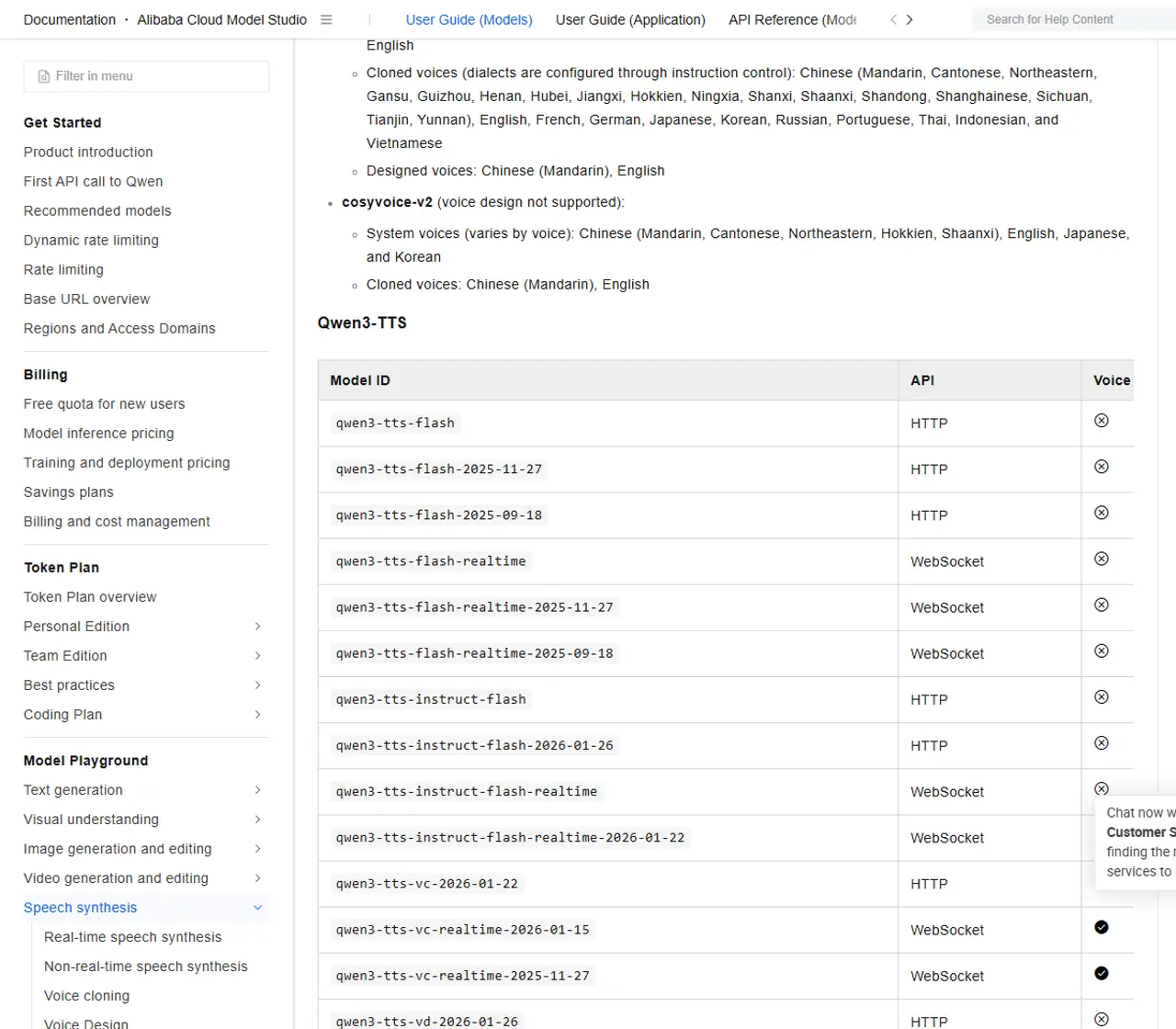Click the filter icon in the menu filter box

pyautogui.click(x=44, y=76)
